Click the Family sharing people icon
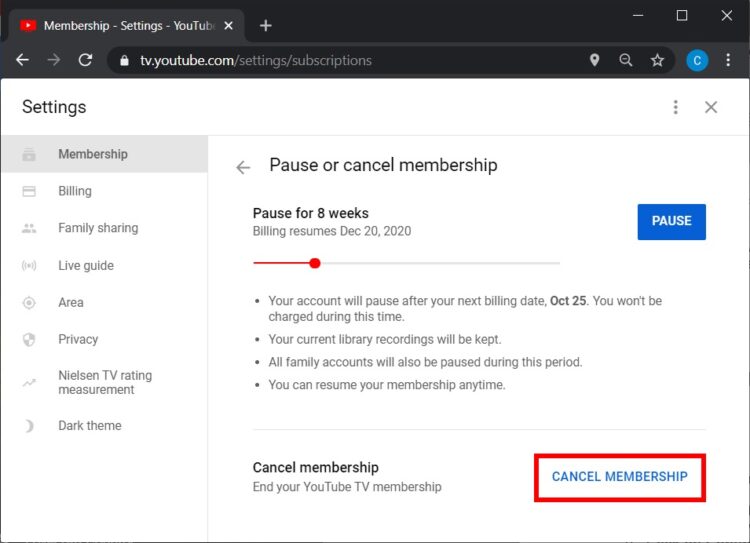The image size is (750, 543). 29,228
